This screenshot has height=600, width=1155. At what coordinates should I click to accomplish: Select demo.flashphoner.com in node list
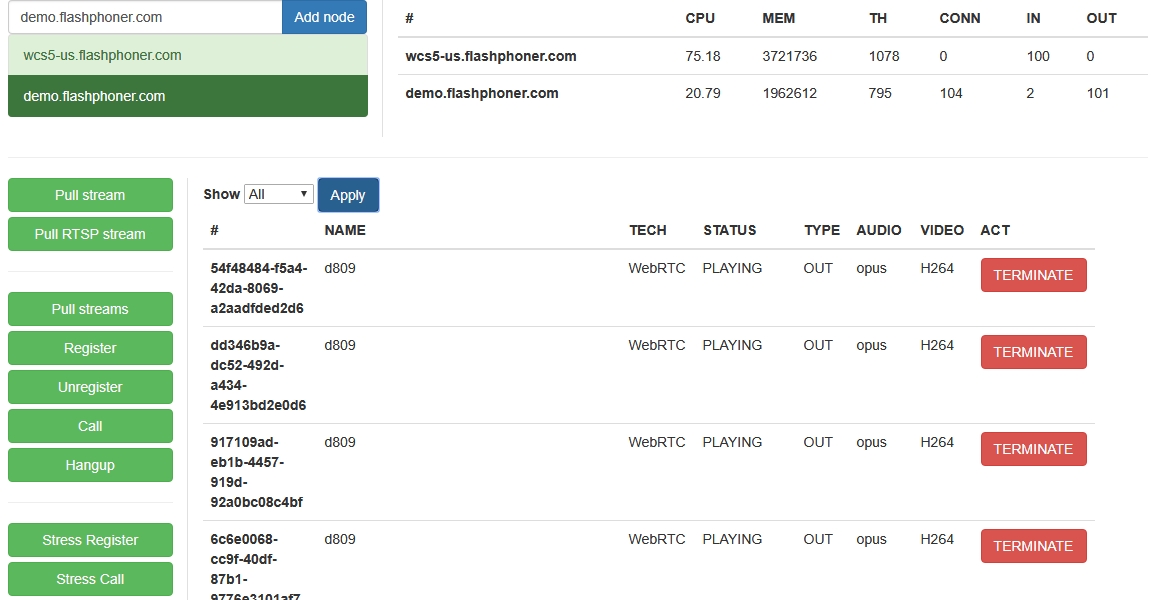[x=187, y=96]
